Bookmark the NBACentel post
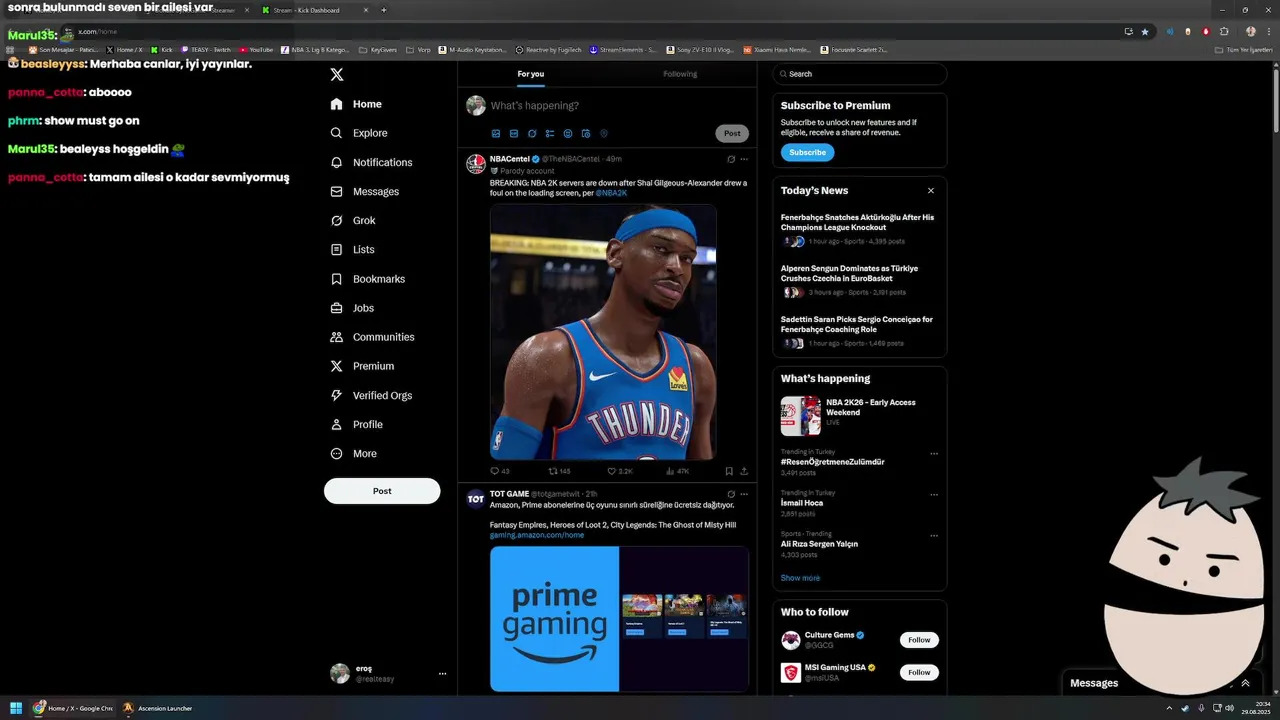This screenshot has height=720, width=1280. pyautogui.click(x=729, y=471)
